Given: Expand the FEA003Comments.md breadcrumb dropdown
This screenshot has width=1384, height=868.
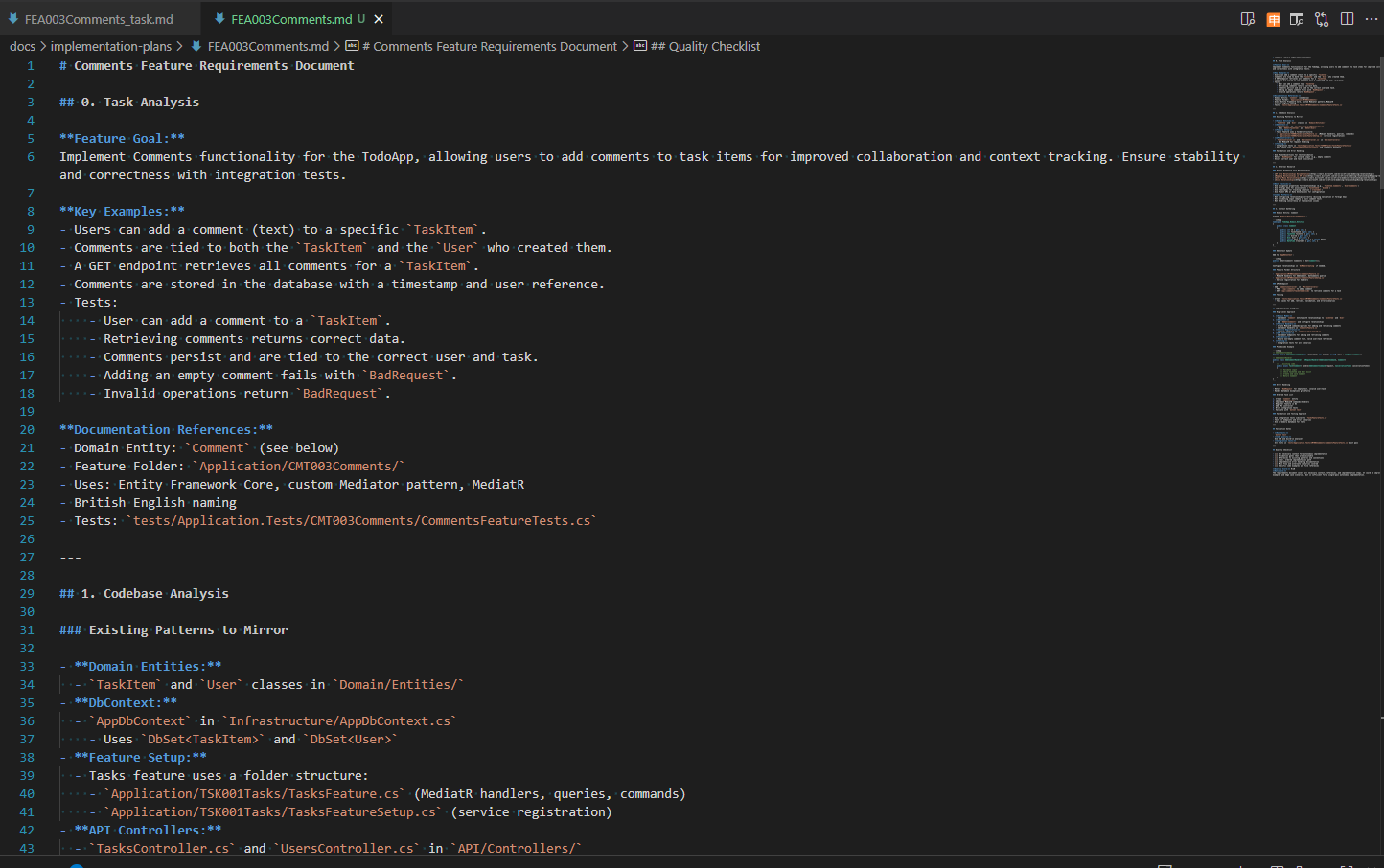Looking at the screenshot, I should 267,46.
